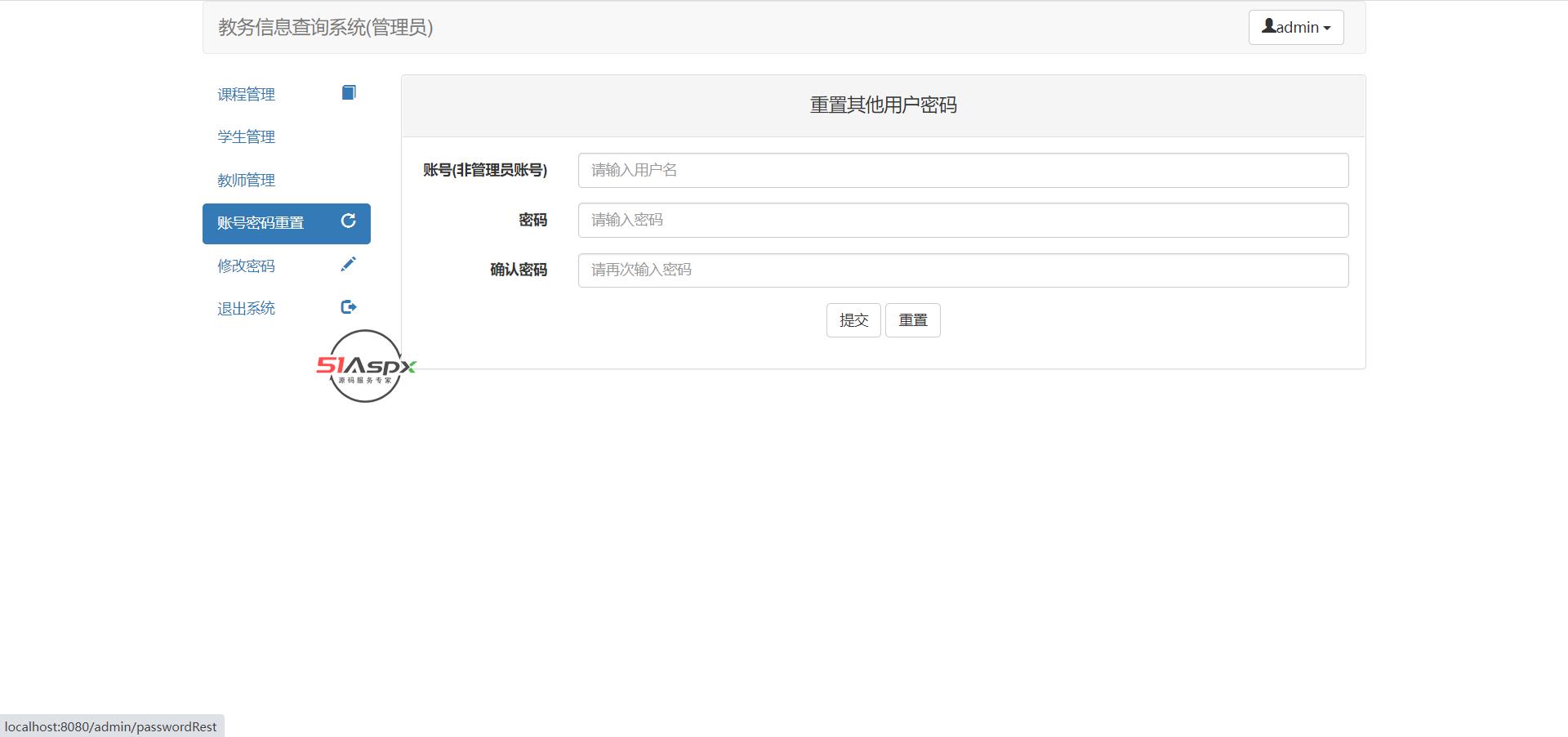The height and width of the screenshot is (737, 1568).
Task: Focus the 请再次输入密码 confirm field
Action: [x=963, y=270]
